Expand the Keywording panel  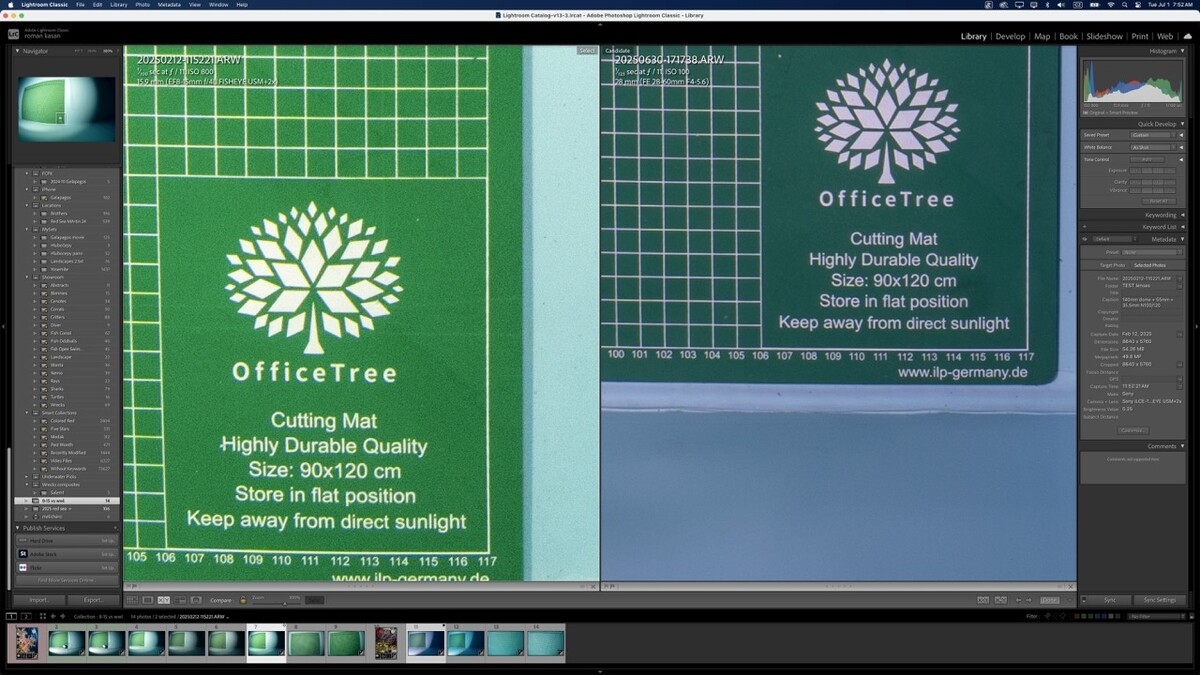click(1181, 215)
